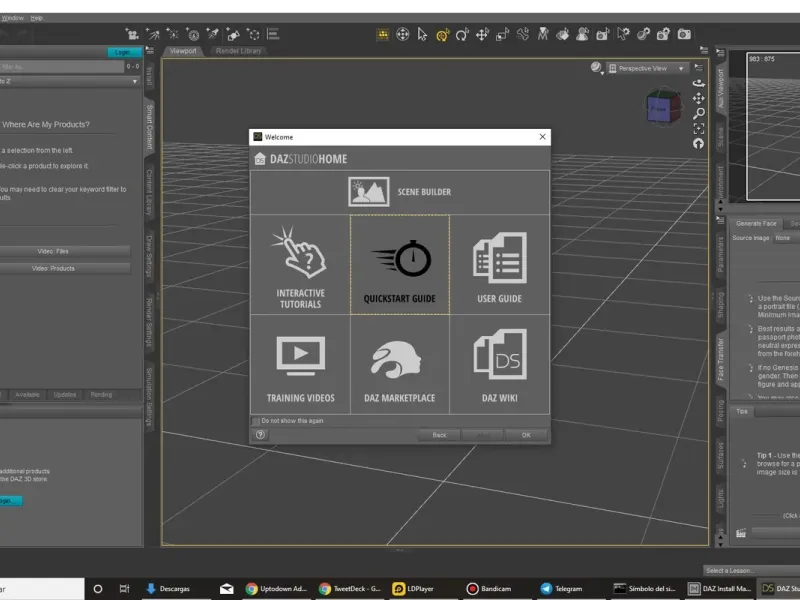Open the Scene Builder tile
Screen dimensions: 800x600
(x=399, y=191)
